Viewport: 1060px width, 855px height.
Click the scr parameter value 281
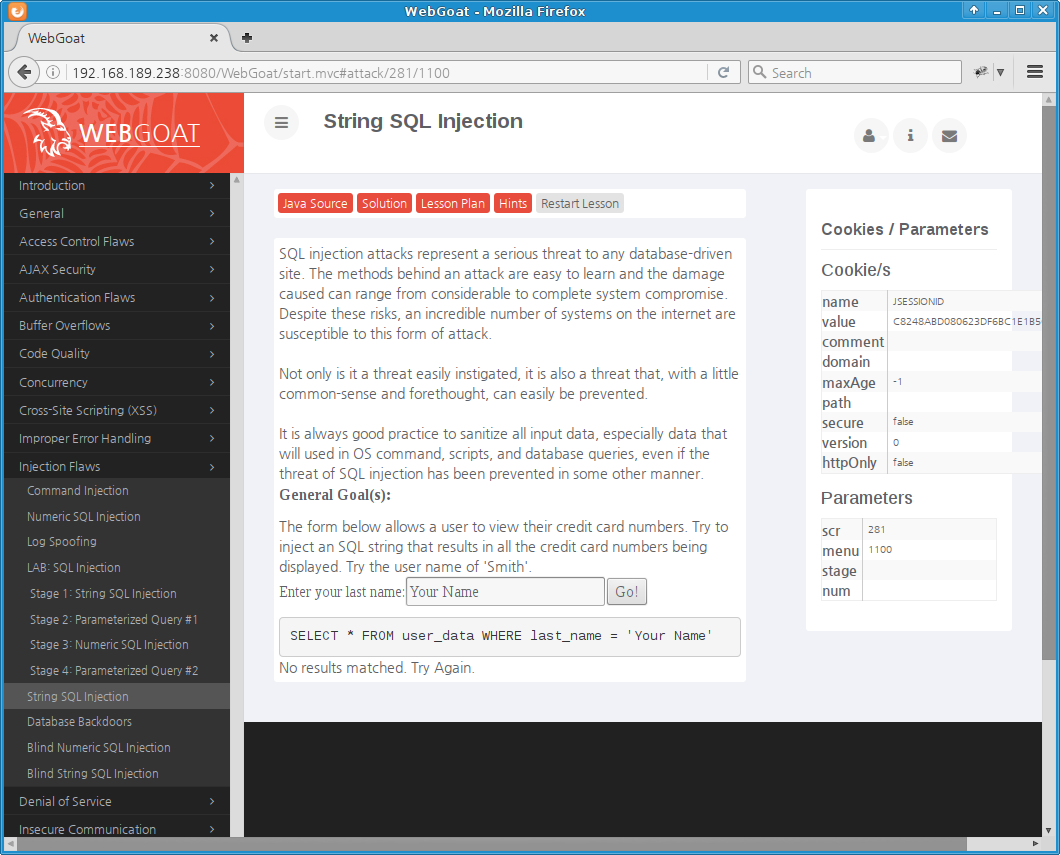(x=877, y=530)
